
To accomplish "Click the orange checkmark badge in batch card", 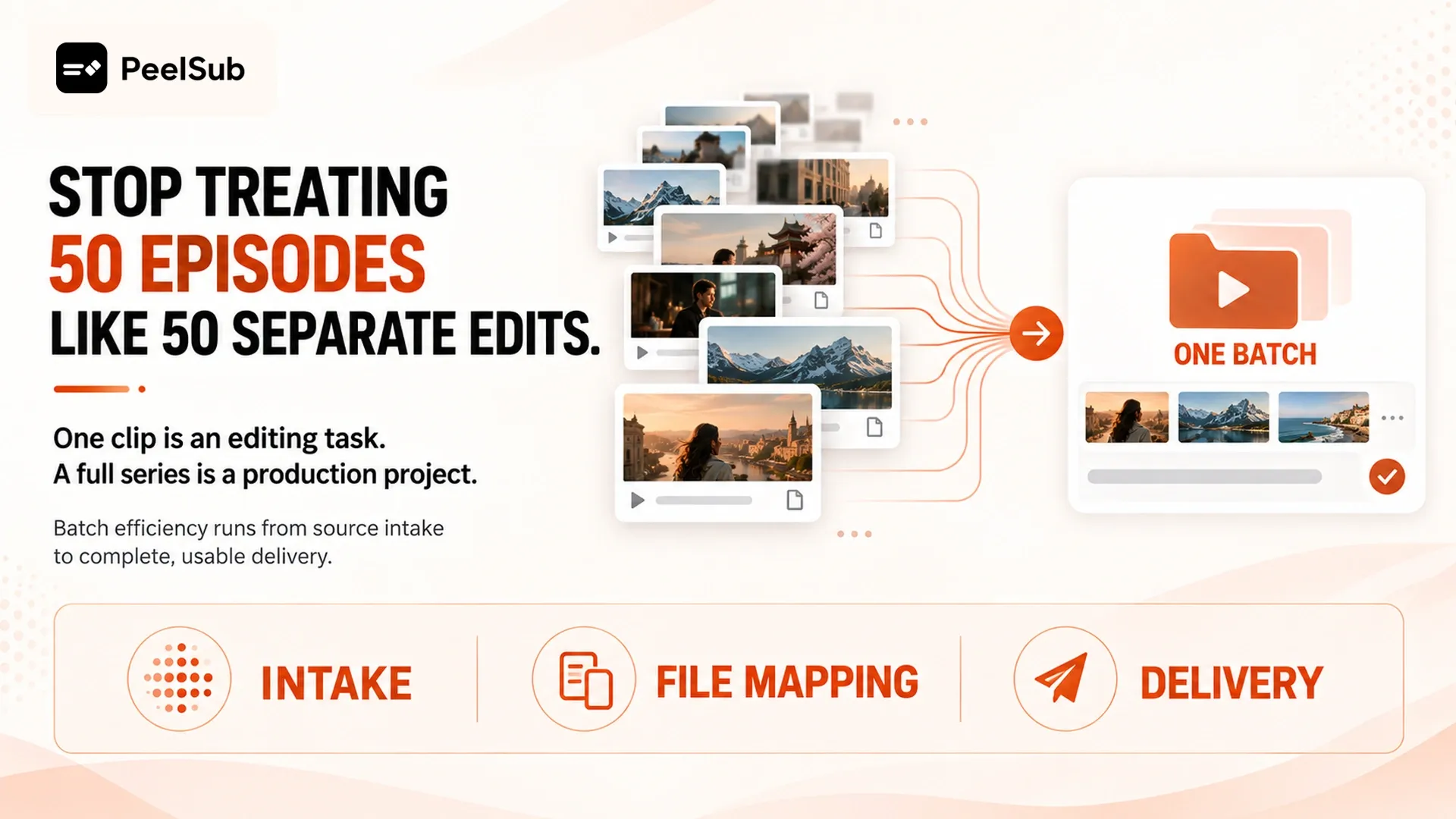I will click(1387, 477).
